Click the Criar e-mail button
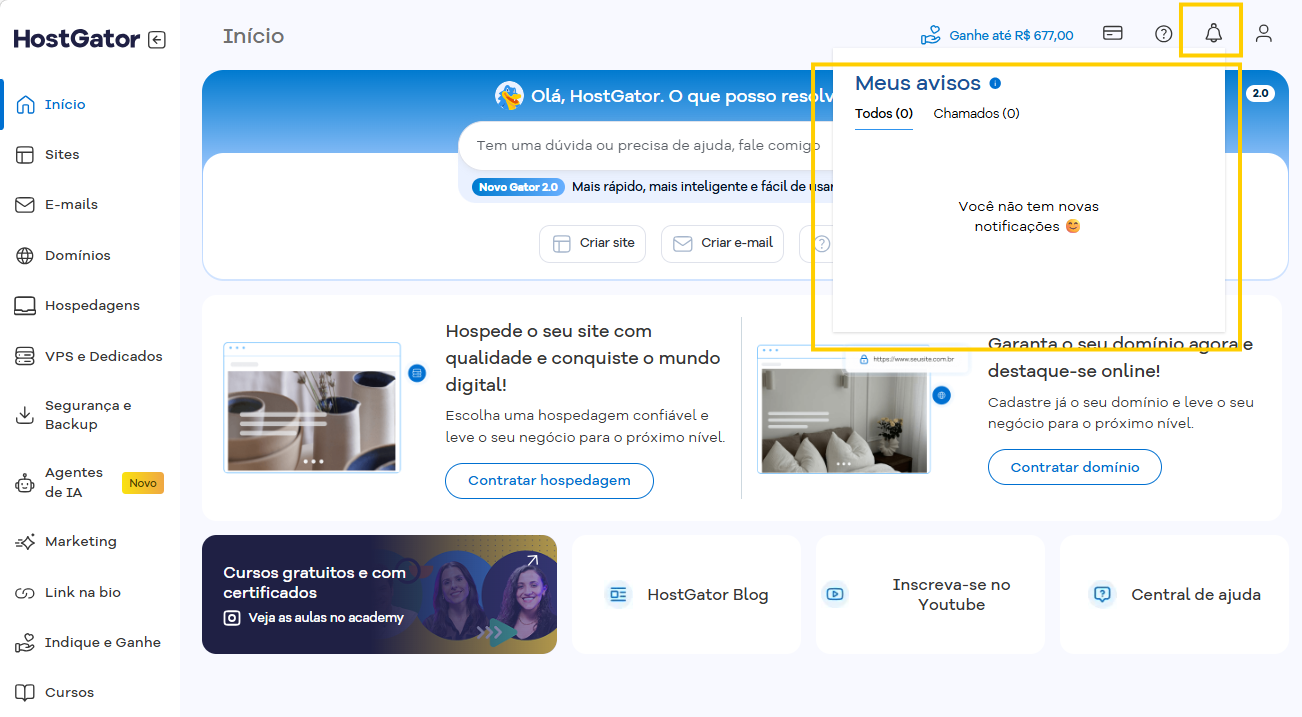The height and width of the screenshot is (717, 1302). coord(722,243)
